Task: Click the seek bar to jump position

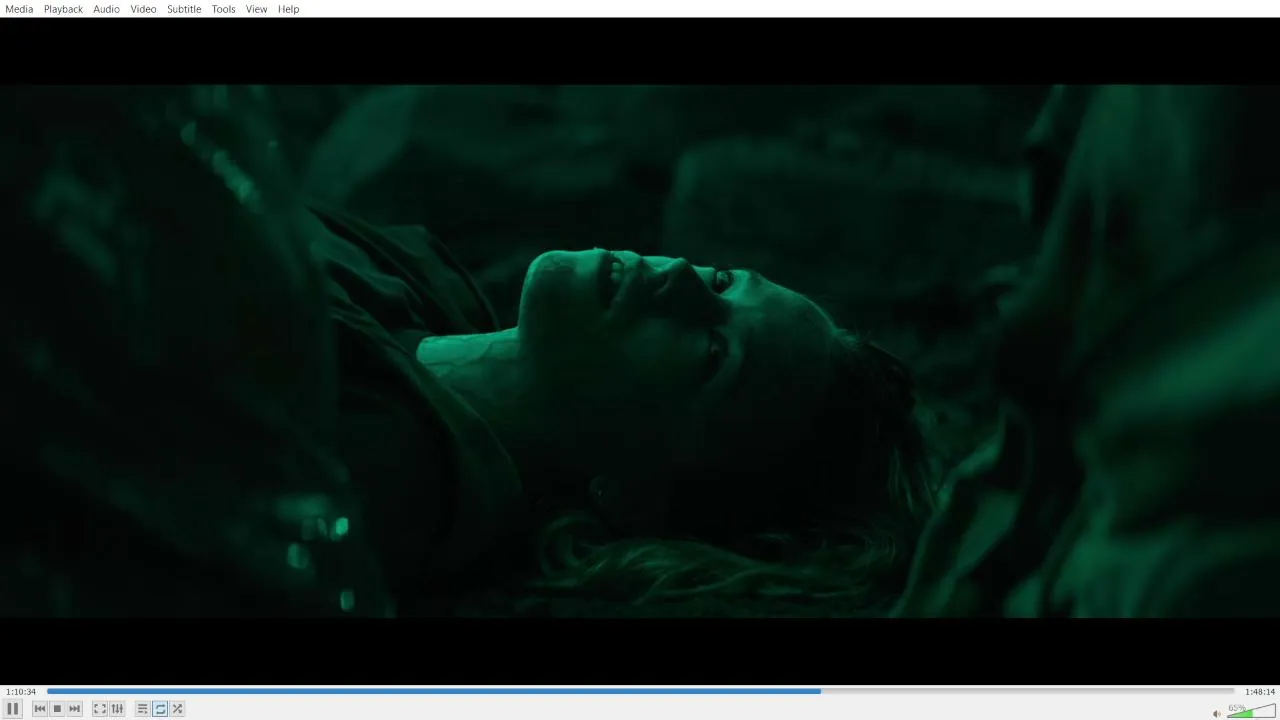Action: [640, 691]
